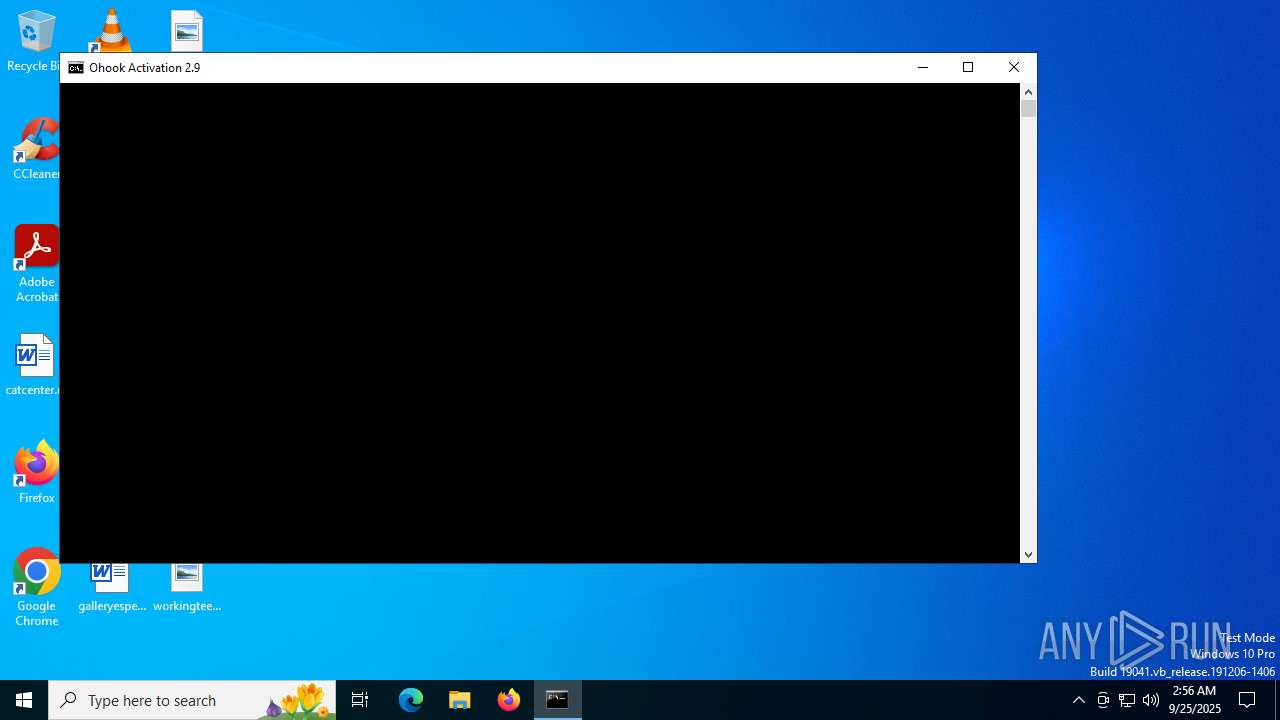
Task: Open the Adobe Acrobat desktop shortcut
Action: 36,264
